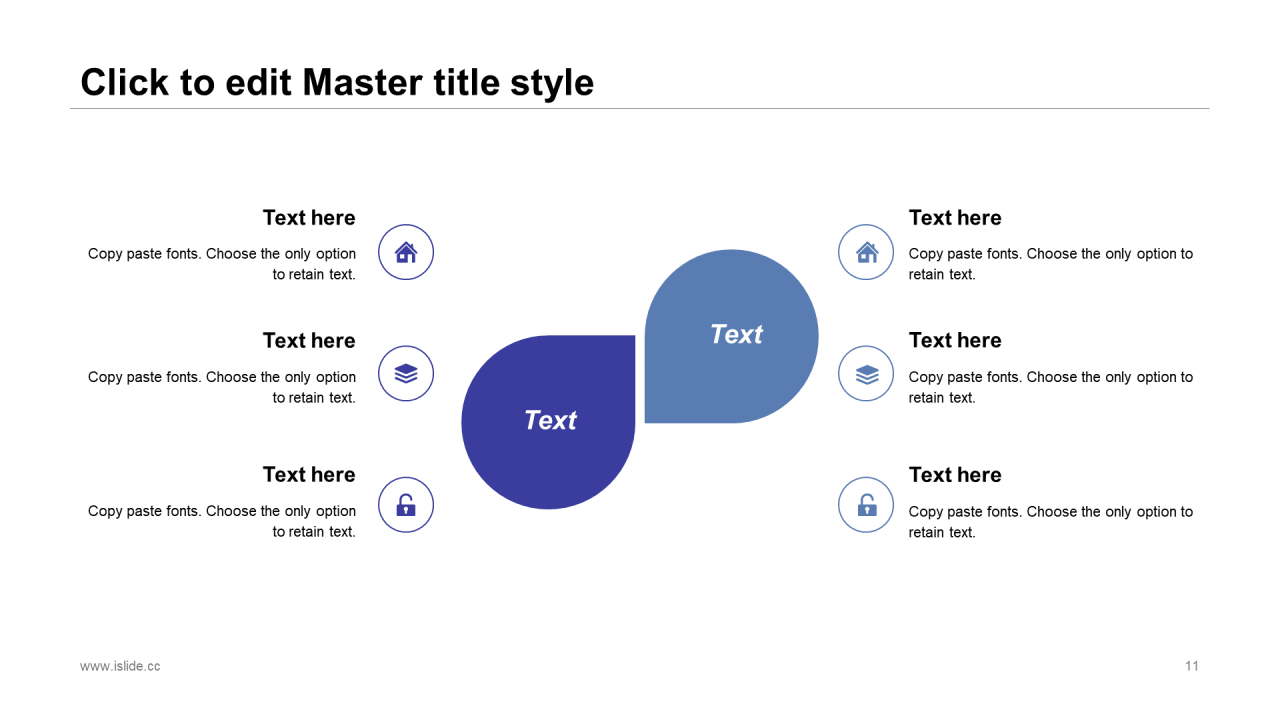Select the light blue teardrop shape labeled Text

click(731, 336)
